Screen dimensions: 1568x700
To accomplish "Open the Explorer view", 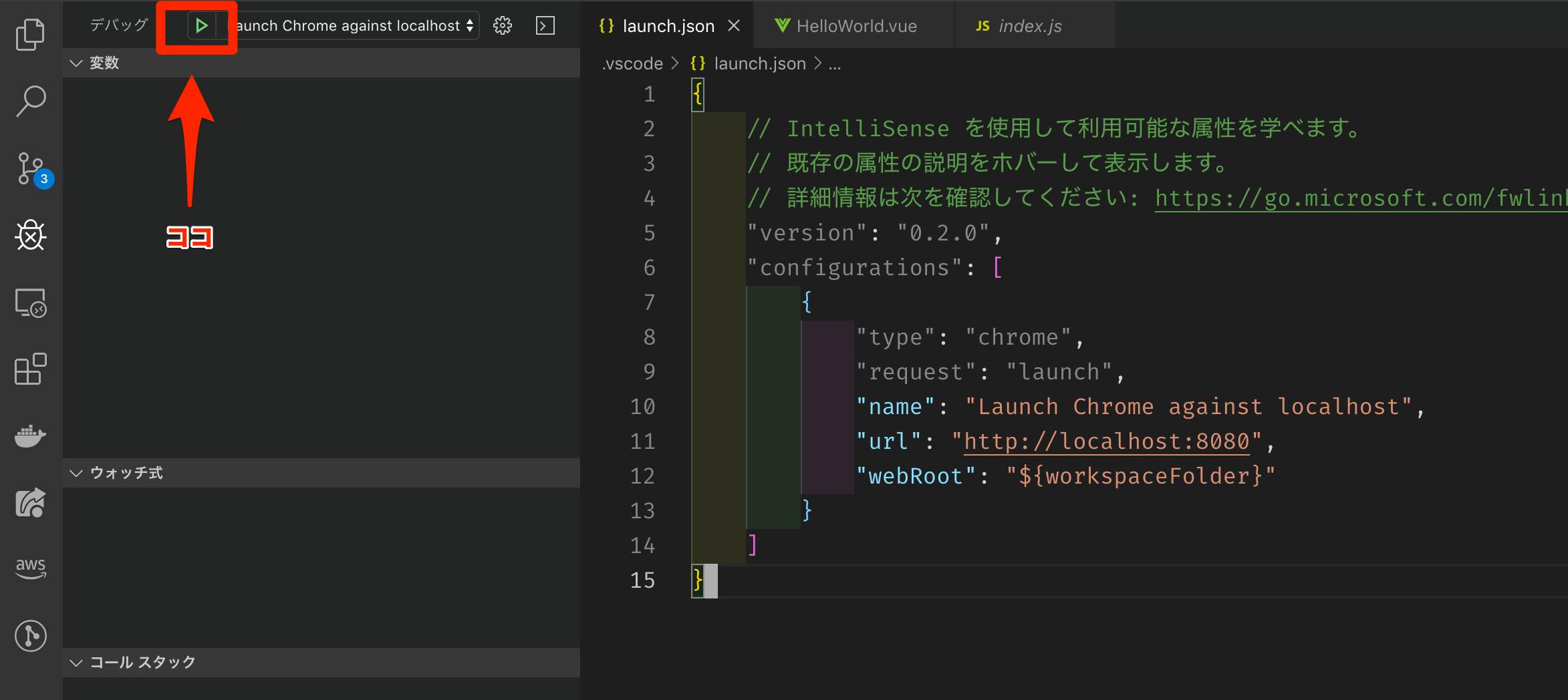I will click(x=31, y=33).
